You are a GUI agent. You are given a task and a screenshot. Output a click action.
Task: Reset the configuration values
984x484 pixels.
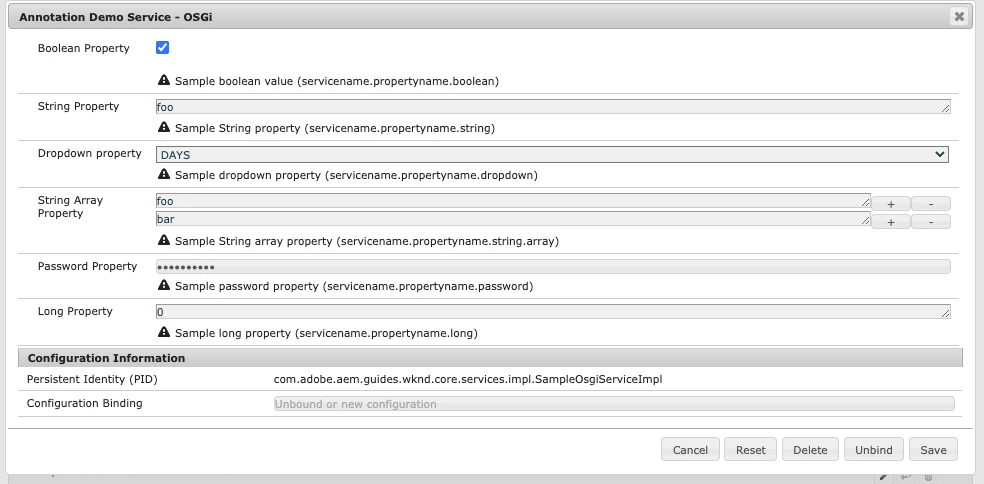751,449
